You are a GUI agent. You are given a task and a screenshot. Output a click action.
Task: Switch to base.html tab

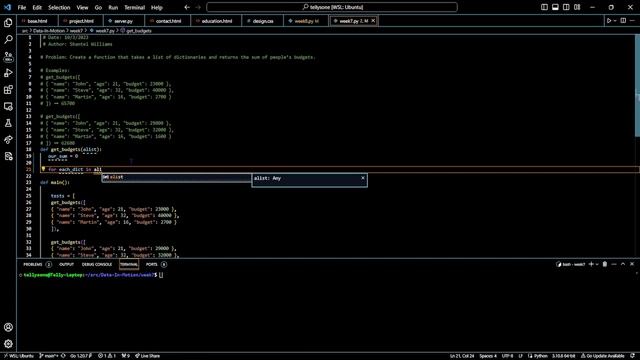(x=38, y=21)
